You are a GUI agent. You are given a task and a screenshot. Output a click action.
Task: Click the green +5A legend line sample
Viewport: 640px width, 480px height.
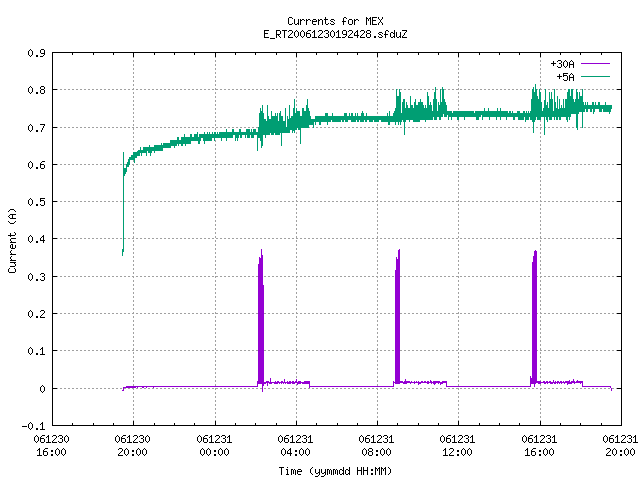click(595, 76)
